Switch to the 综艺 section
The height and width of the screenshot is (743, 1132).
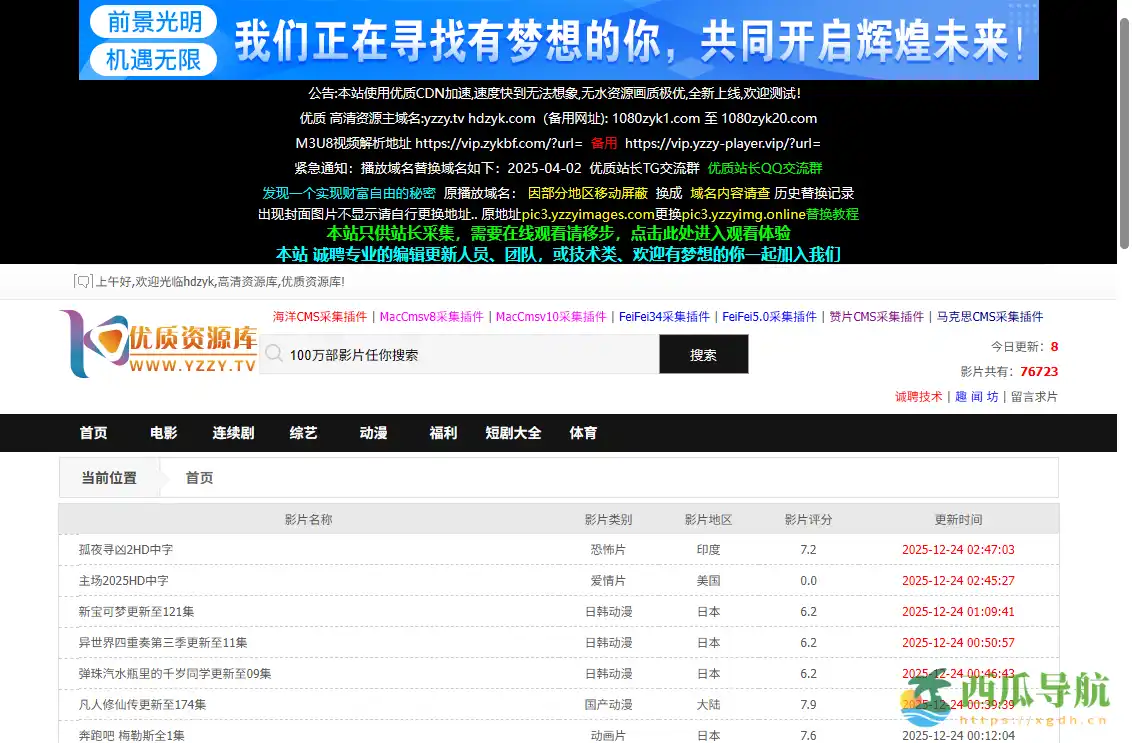302,433
